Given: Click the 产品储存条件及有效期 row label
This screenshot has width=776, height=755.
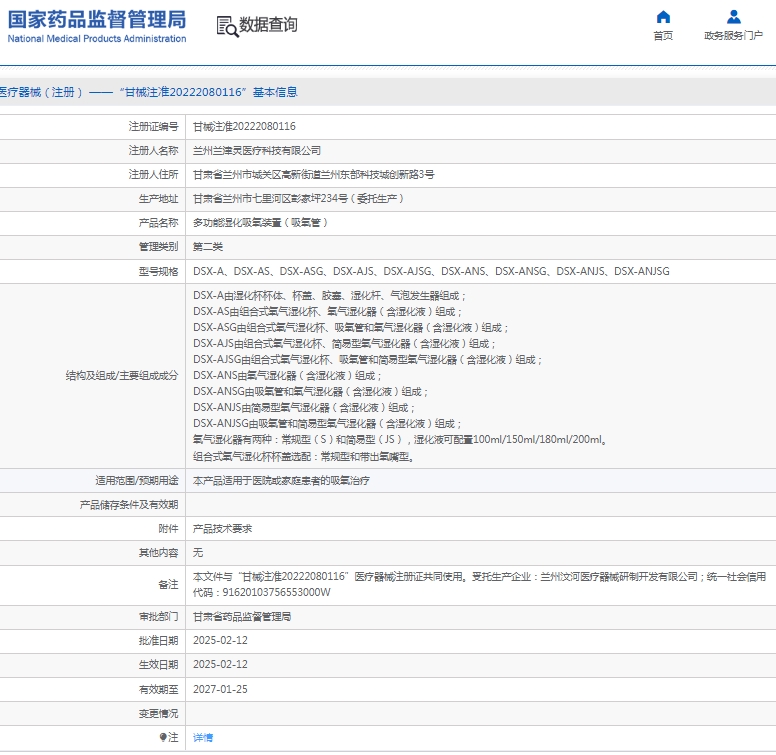Looking at the screenshot, I should click(129, 505).
